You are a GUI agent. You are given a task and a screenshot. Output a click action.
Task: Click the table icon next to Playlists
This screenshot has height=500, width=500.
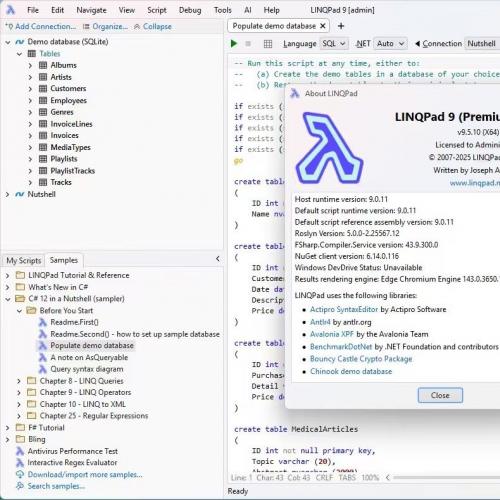tap(43, 159)
